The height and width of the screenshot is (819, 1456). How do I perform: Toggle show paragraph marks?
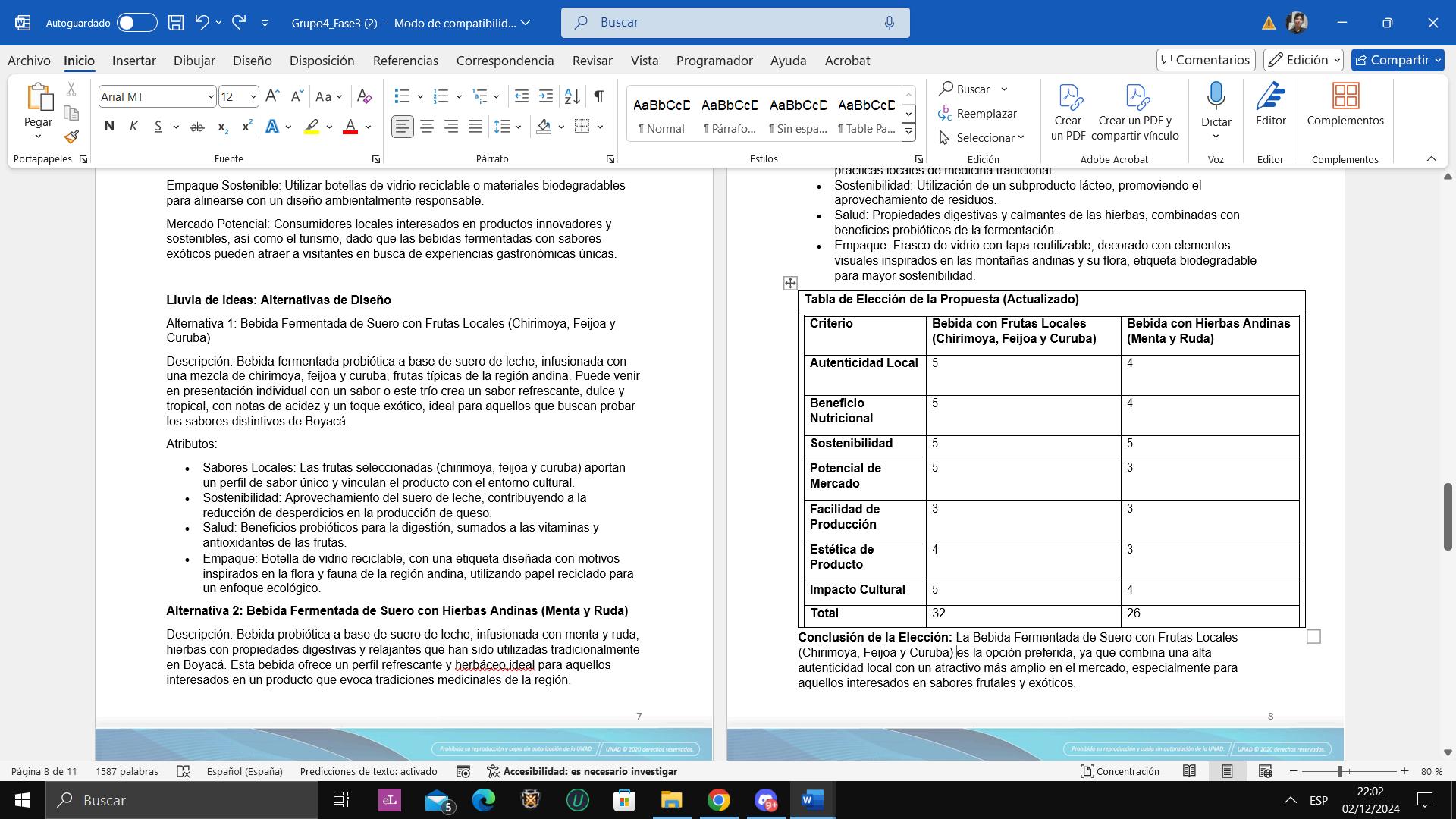tap(599, 96)
